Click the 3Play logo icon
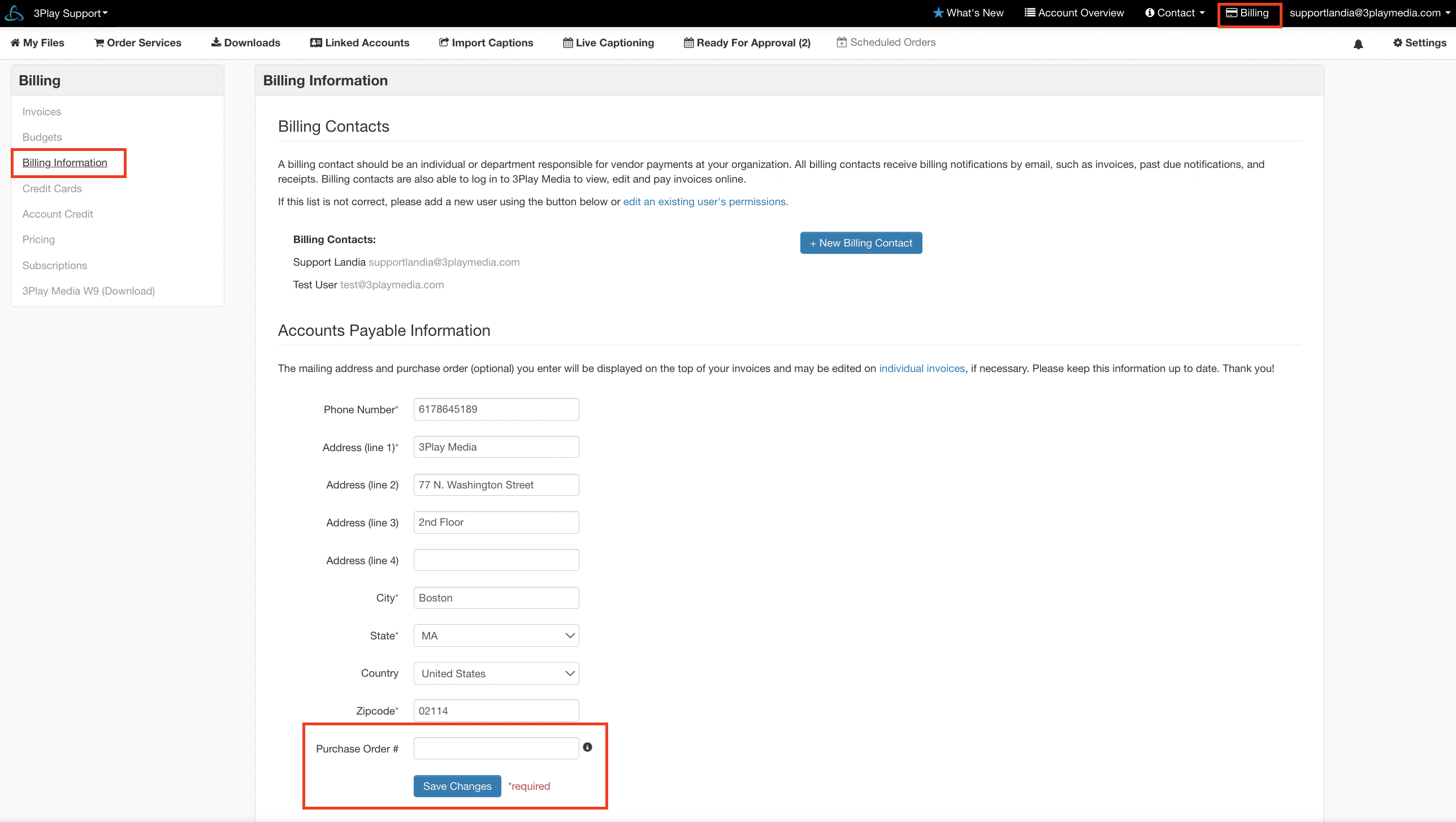The image size is (1456, 822). coord(14,13)
